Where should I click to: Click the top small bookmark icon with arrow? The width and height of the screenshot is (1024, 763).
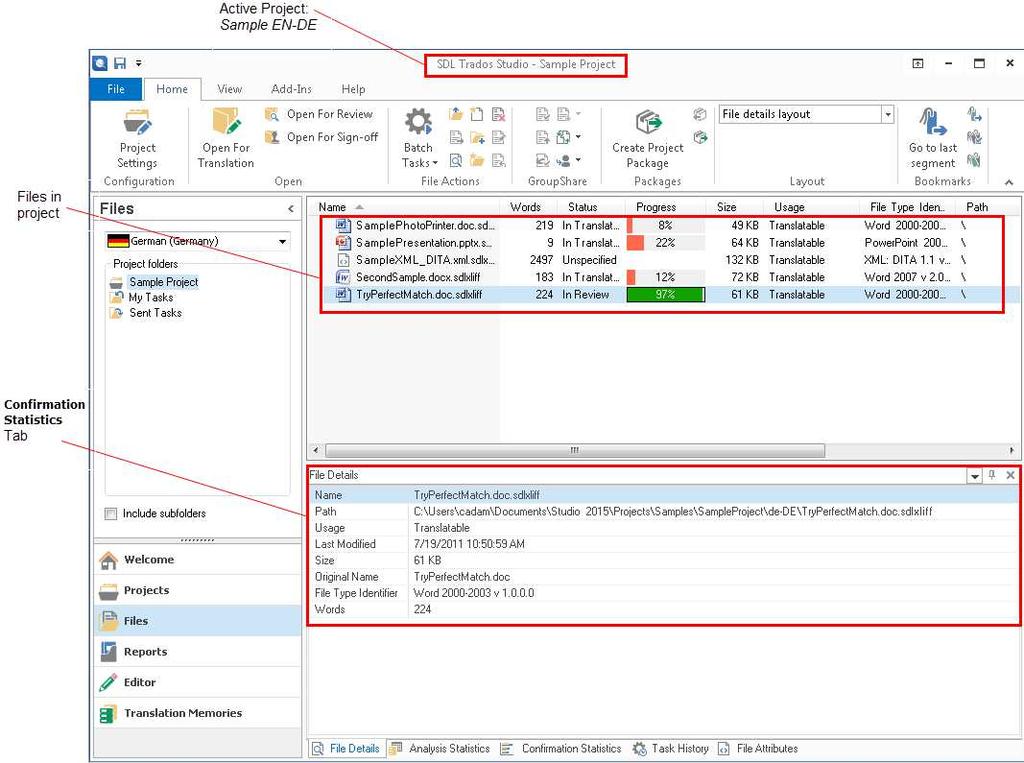[974, 114]
